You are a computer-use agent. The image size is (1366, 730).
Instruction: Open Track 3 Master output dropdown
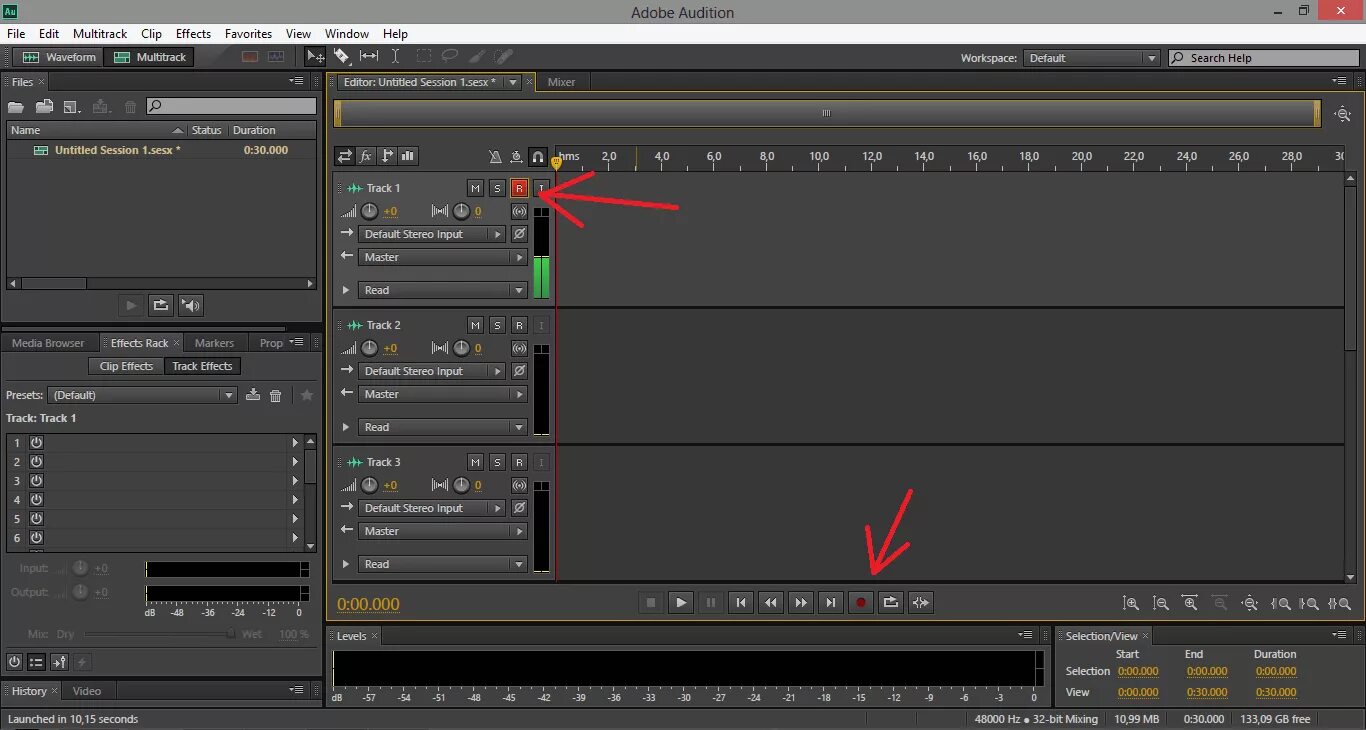click(442, 531)
